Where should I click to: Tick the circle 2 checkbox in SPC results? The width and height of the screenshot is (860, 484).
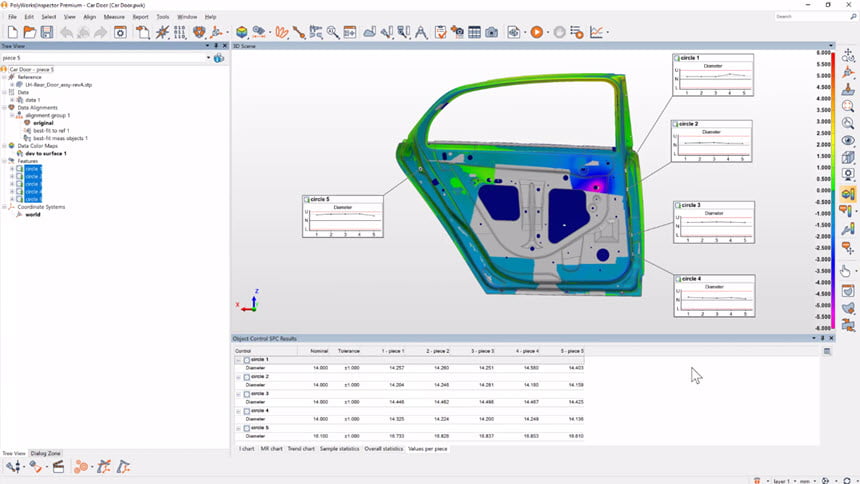tap(247, 377)
